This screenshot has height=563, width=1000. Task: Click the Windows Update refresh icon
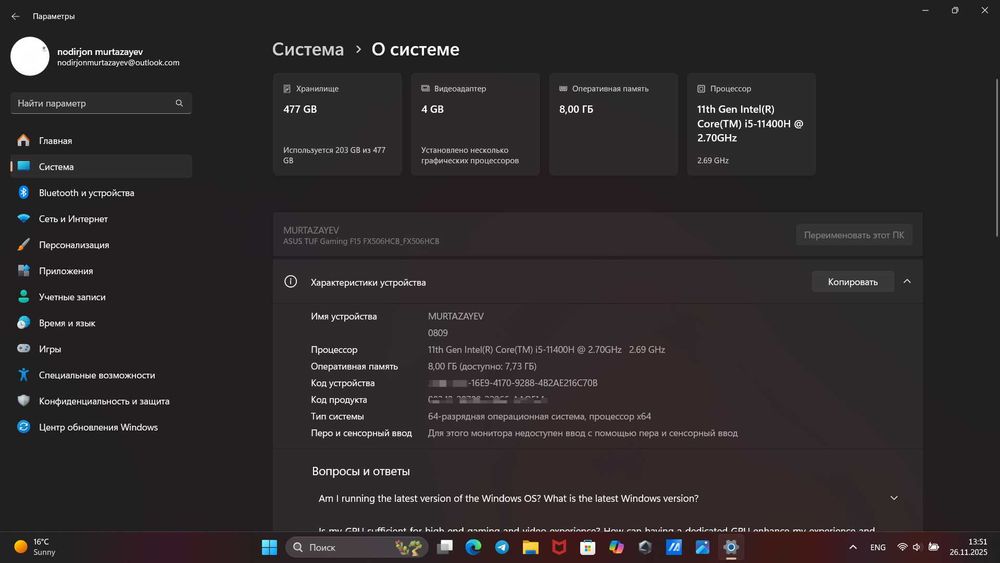(x=24, y=427)
